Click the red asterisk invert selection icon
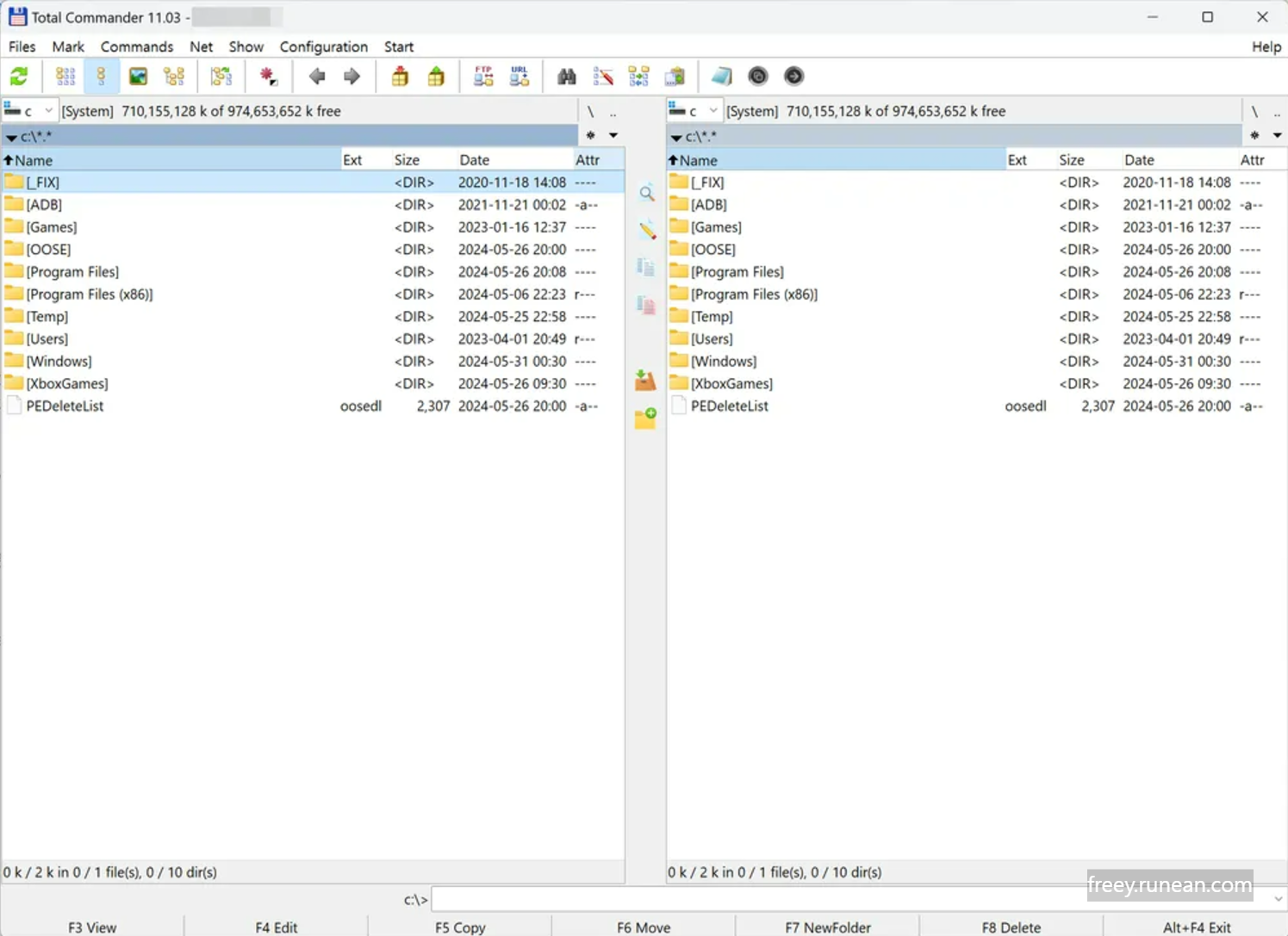This screenshot has height=936, width=1288. 268,77
